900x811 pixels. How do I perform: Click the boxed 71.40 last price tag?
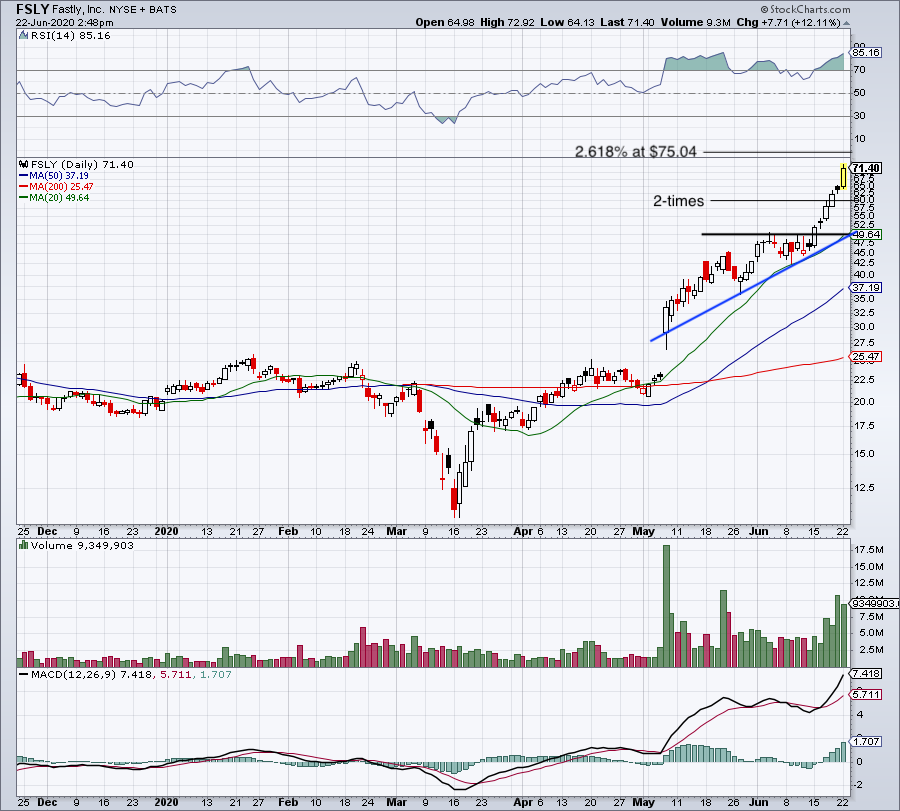(x=866, y=168)
